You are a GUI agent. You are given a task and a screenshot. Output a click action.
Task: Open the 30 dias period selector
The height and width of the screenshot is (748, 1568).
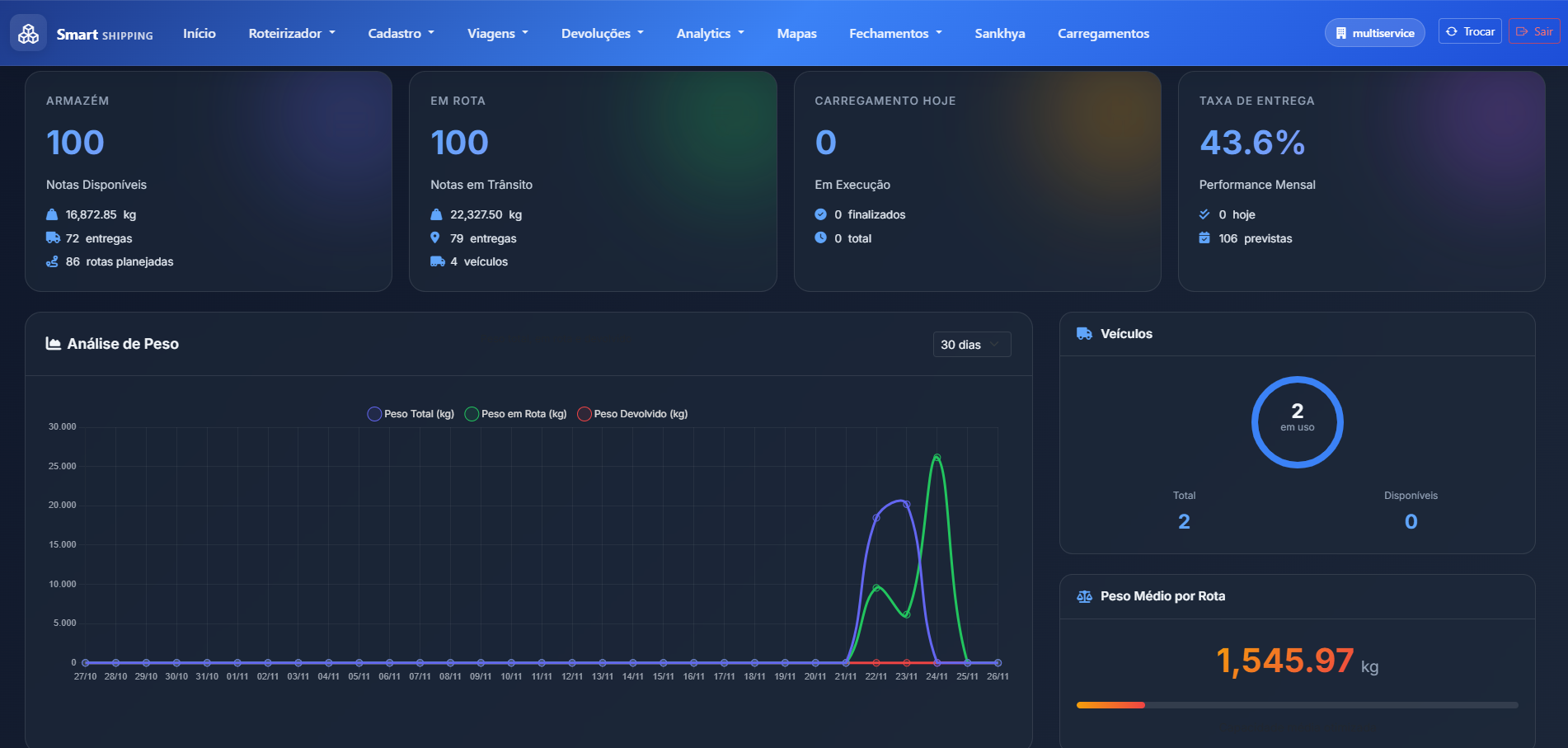pyautogui.click(x=971, y=344)
